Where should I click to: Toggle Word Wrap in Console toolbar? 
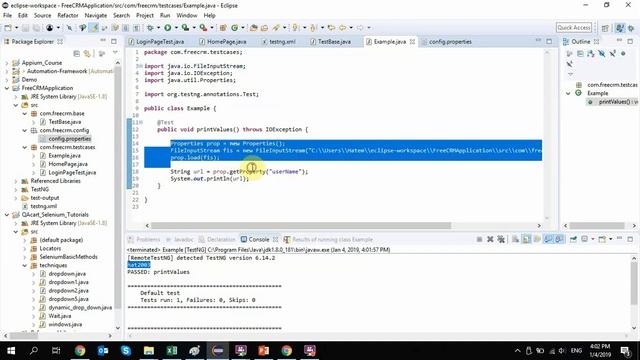(538, 239)
